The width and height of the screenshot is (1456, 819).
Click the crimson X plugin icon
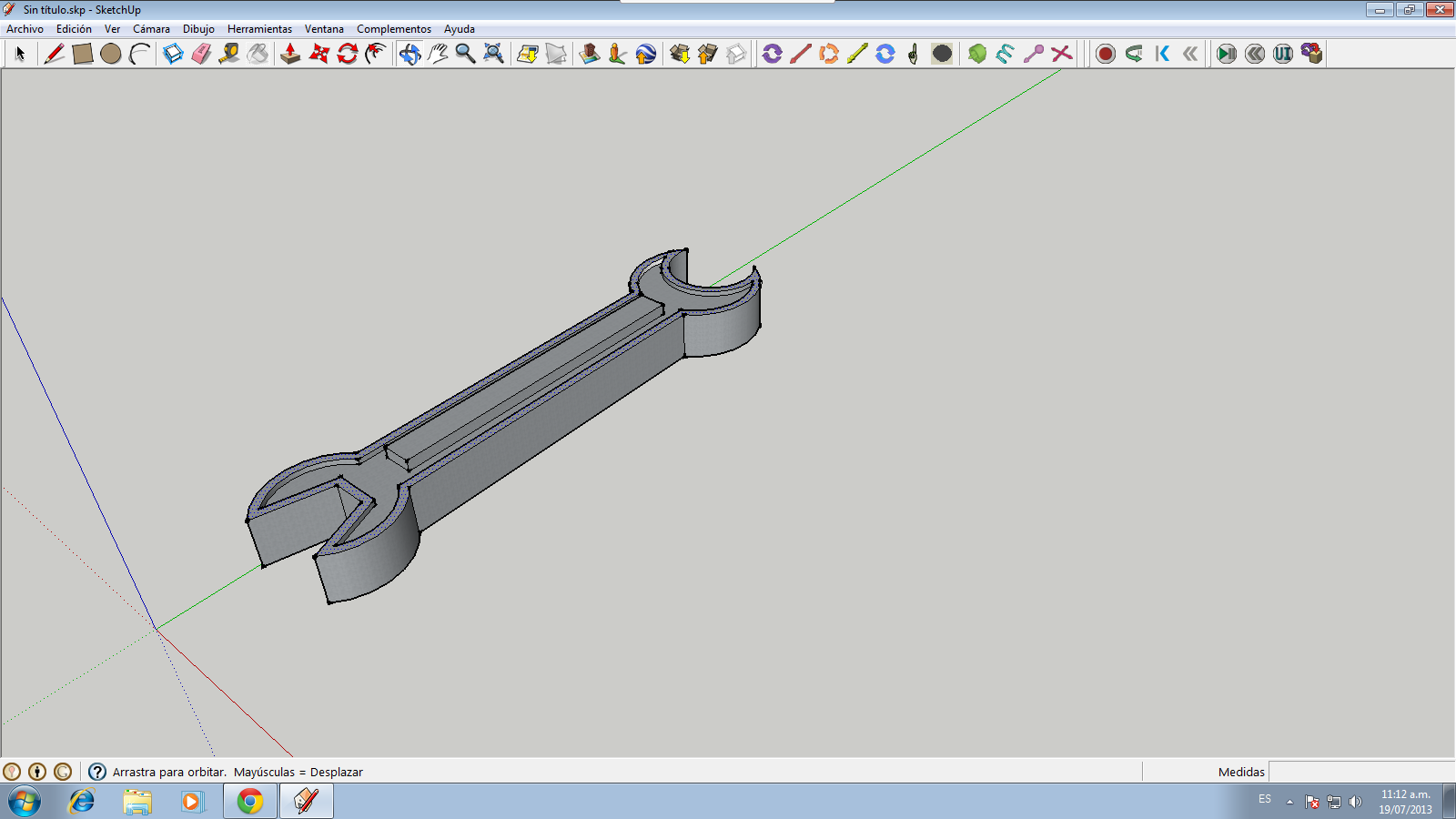tap(1062, 54)
